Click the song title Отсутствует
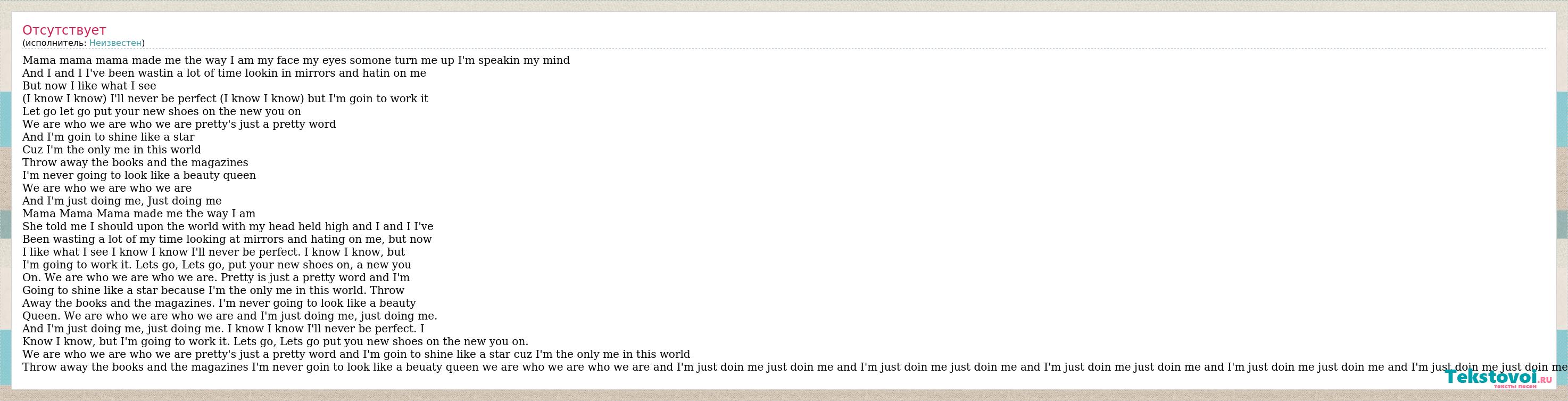This screenshot has width=1568, height=401. [x=64, y=30]
